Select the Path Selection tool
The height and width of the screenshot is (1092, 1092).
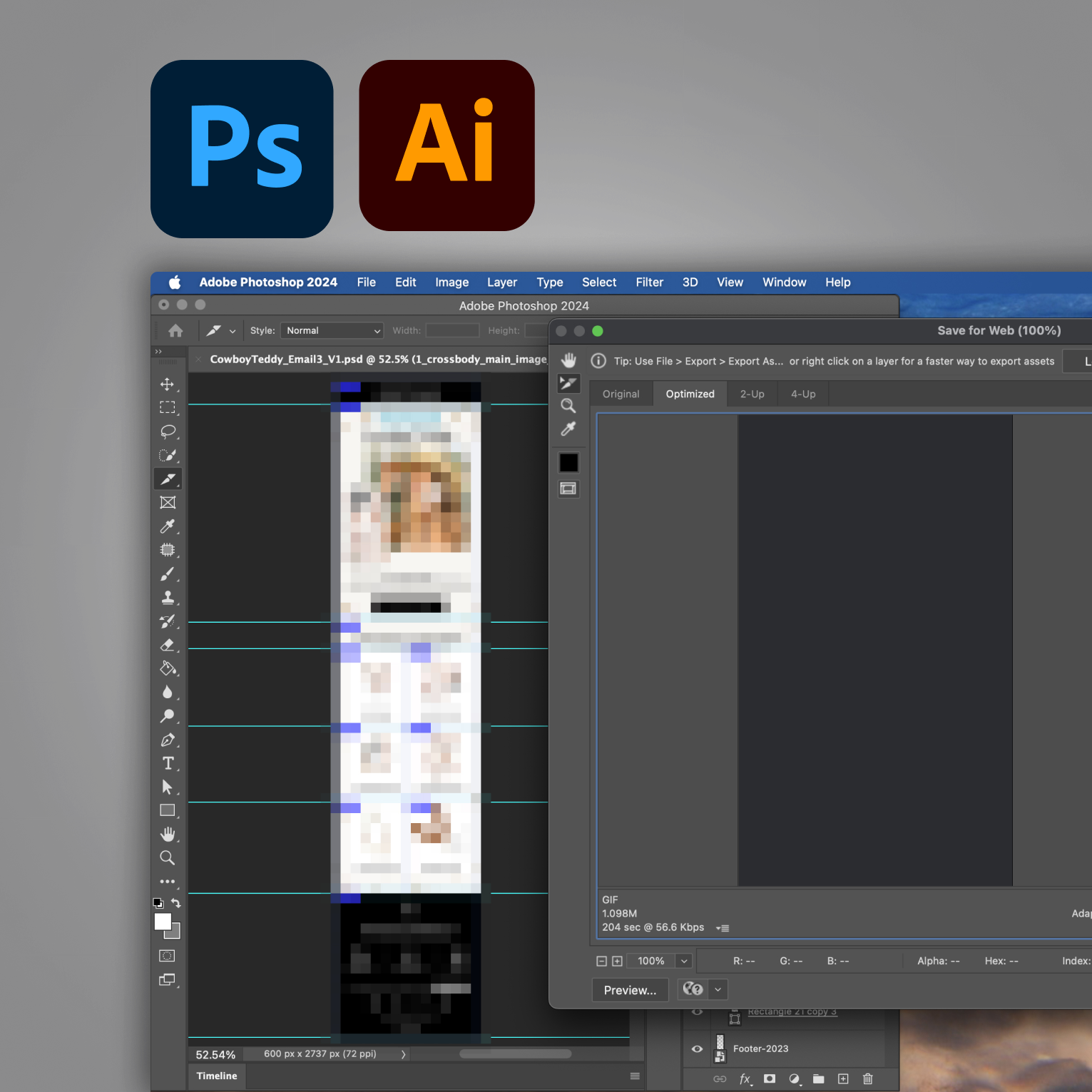[x=168, y=787]
